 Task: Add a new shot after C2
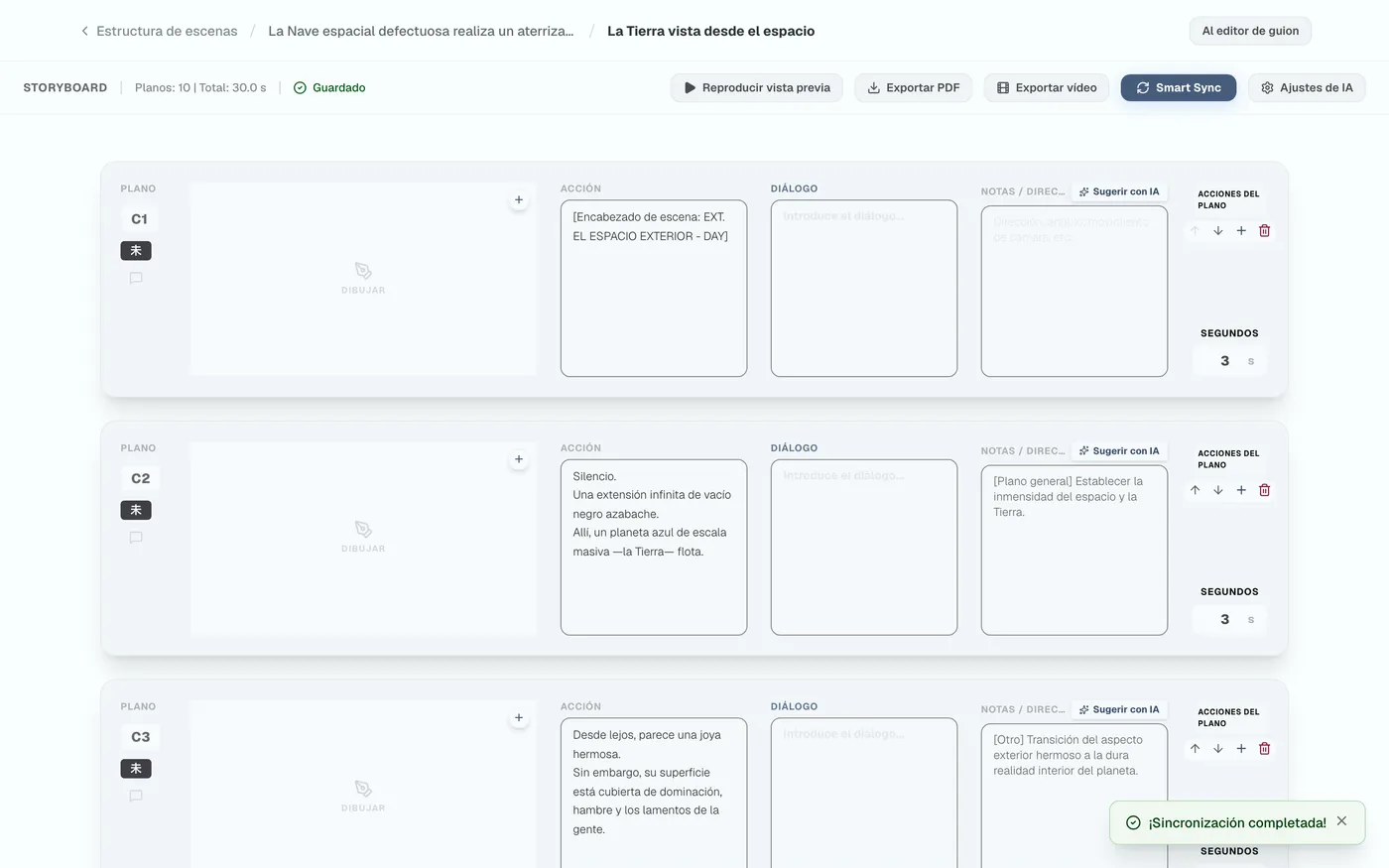click(x=1241, y=490)
